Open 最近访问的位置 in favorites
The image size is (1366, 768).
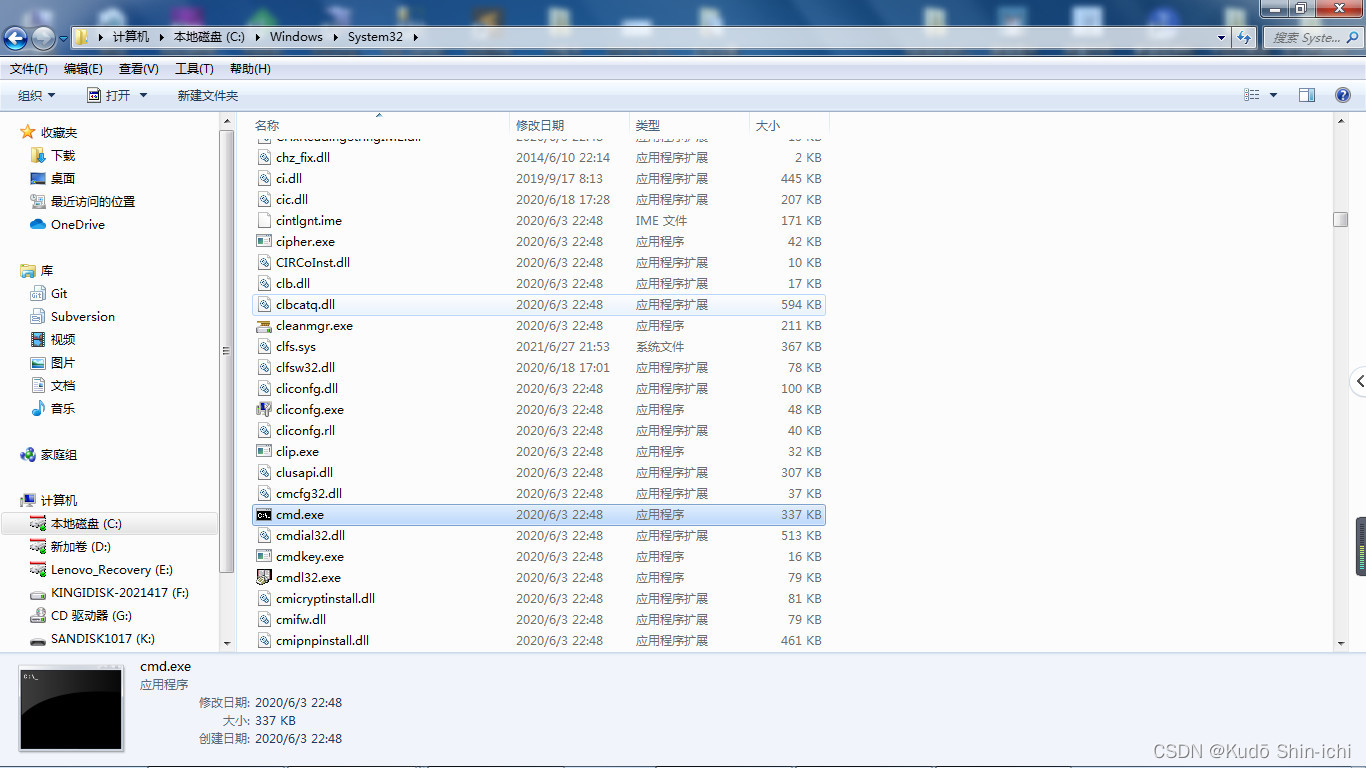(x=93, y=201)
